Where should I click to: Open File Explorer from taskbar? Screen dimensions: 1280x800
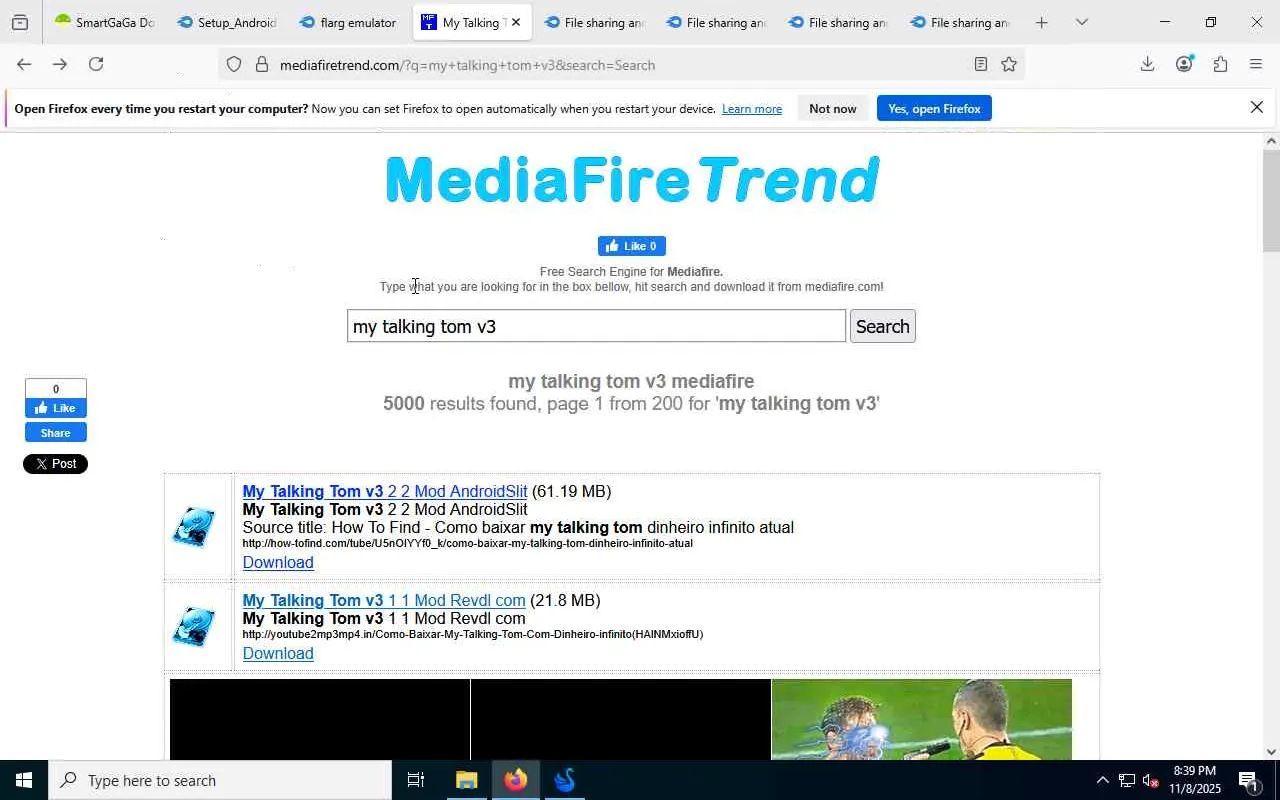[467, 780]
